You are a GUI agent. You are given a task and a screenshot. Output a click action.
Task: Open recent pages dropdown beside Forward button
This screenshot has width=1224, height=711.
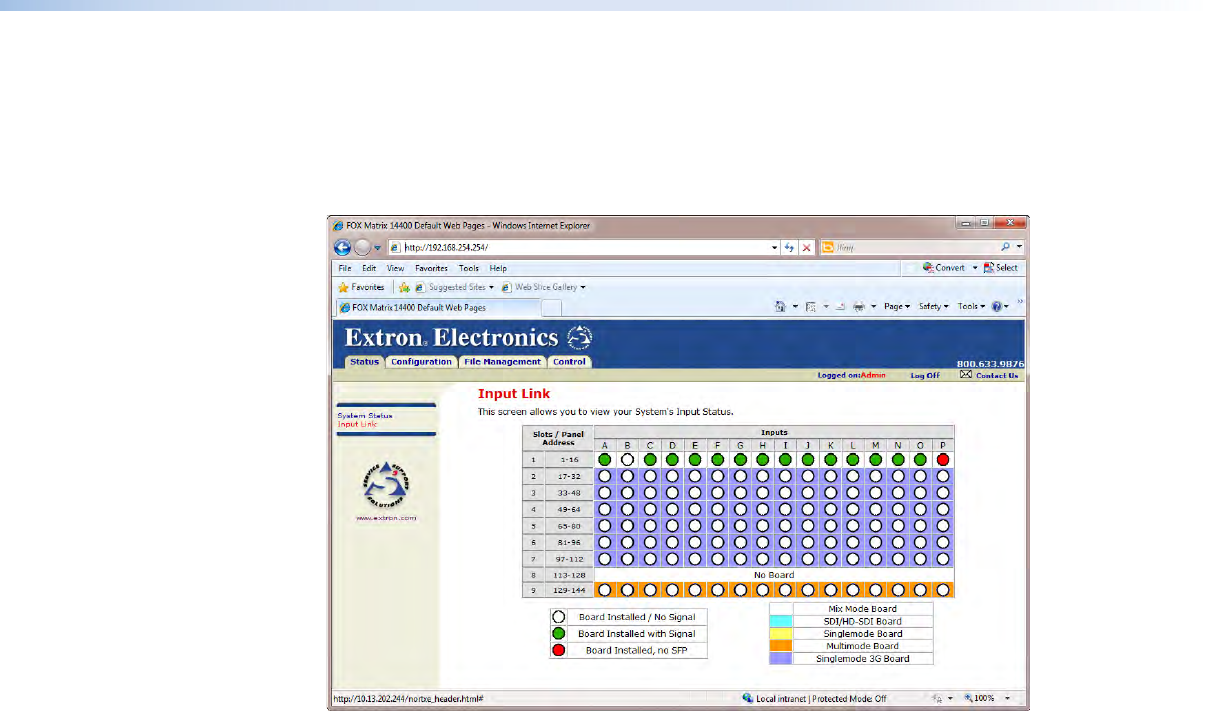click(x=378, y=248)
